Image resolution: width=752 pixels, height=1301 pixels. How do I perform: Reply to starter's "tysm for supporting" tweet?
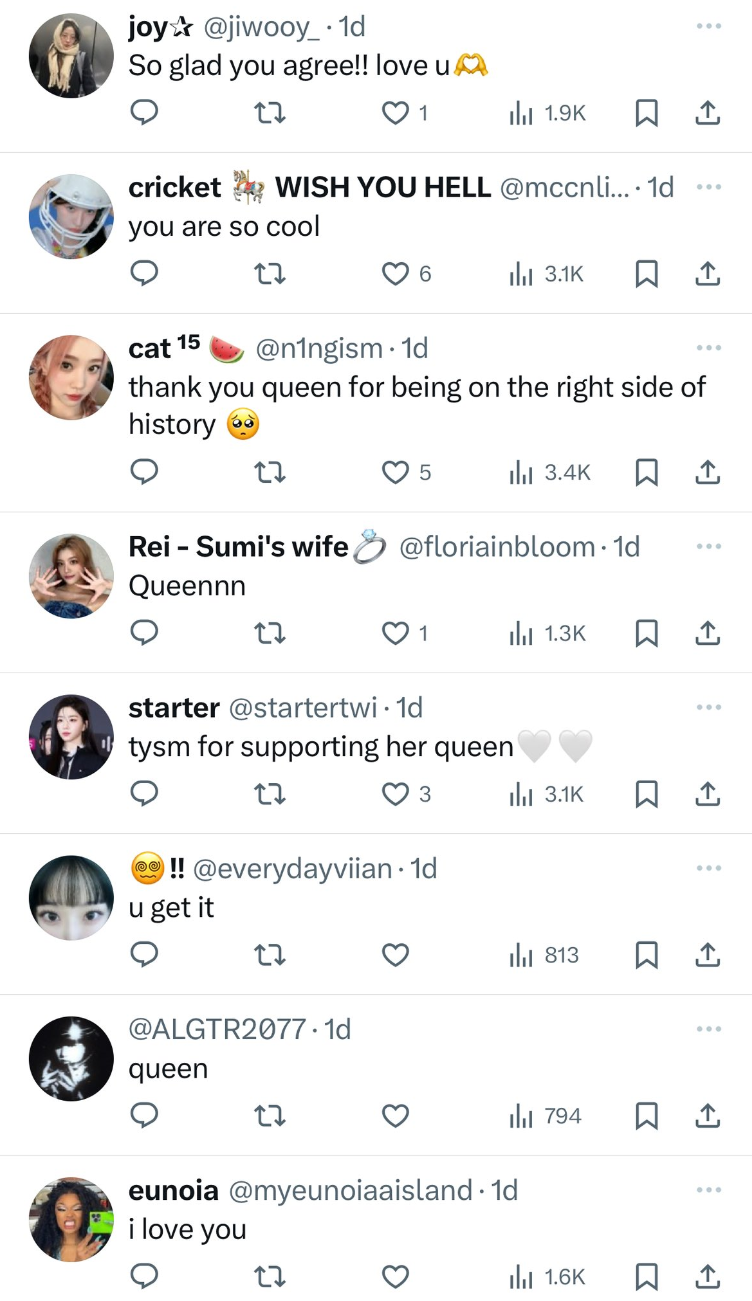click(145, 794)
